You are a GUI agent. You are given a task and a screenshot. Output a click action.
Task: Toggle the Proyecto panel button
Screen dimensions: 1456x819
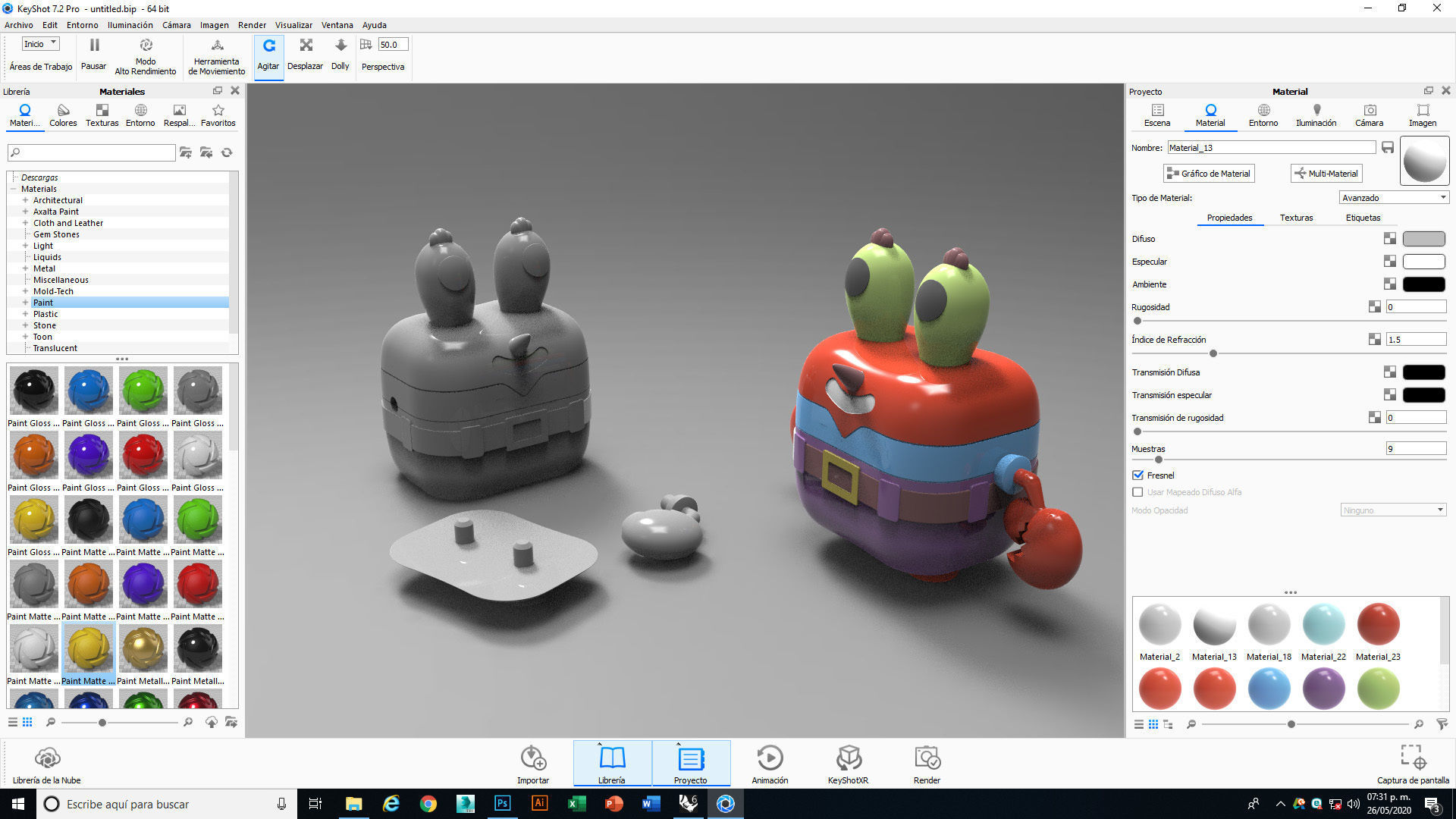tap(691, 764)
